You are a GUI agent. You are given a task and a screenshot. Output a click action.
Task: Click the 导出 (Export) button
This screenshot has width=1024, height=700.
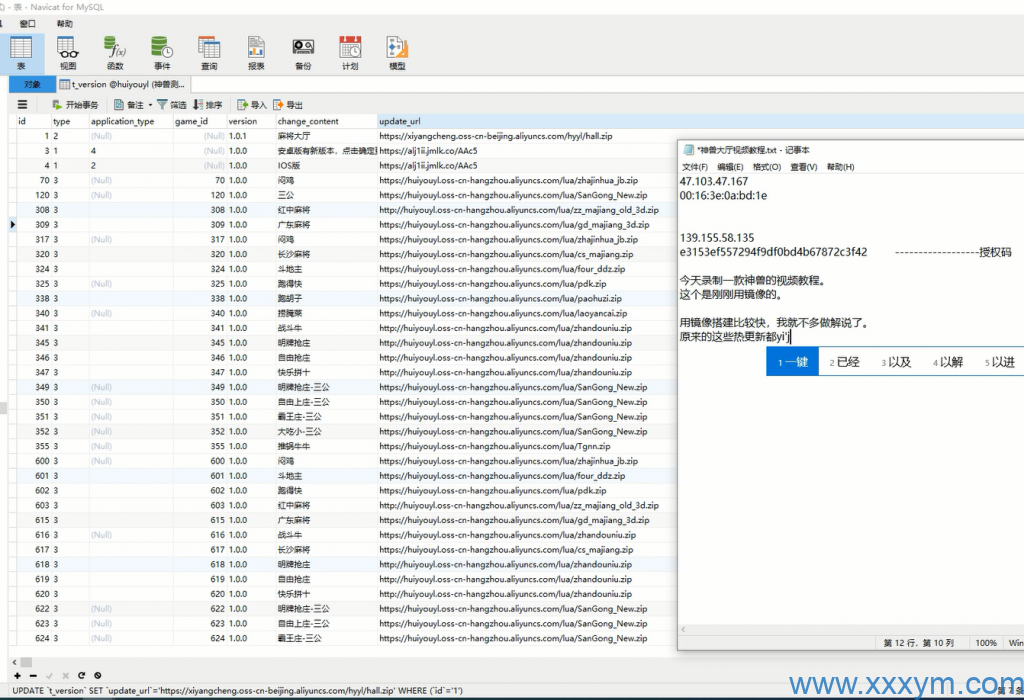pos(288,105)
